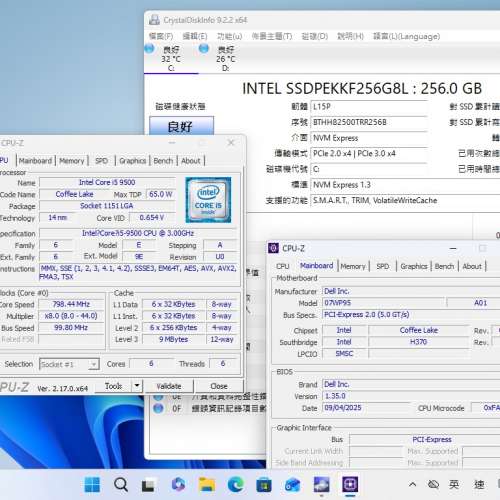
Task: Open 佈景主題(T) menu
Action: 272,36
